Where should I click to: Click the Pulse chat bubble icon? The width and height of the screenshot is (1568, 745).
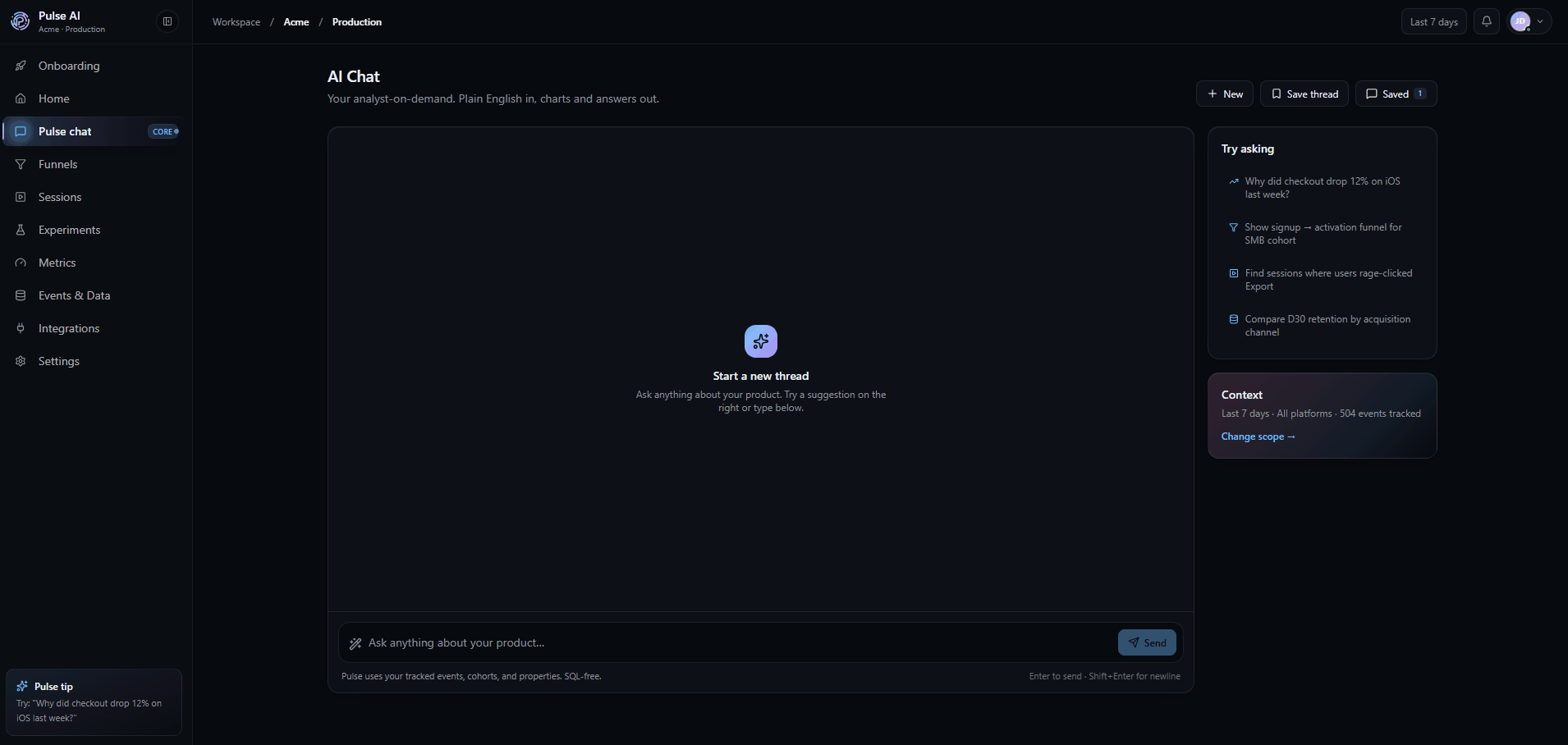pos(21,131)
